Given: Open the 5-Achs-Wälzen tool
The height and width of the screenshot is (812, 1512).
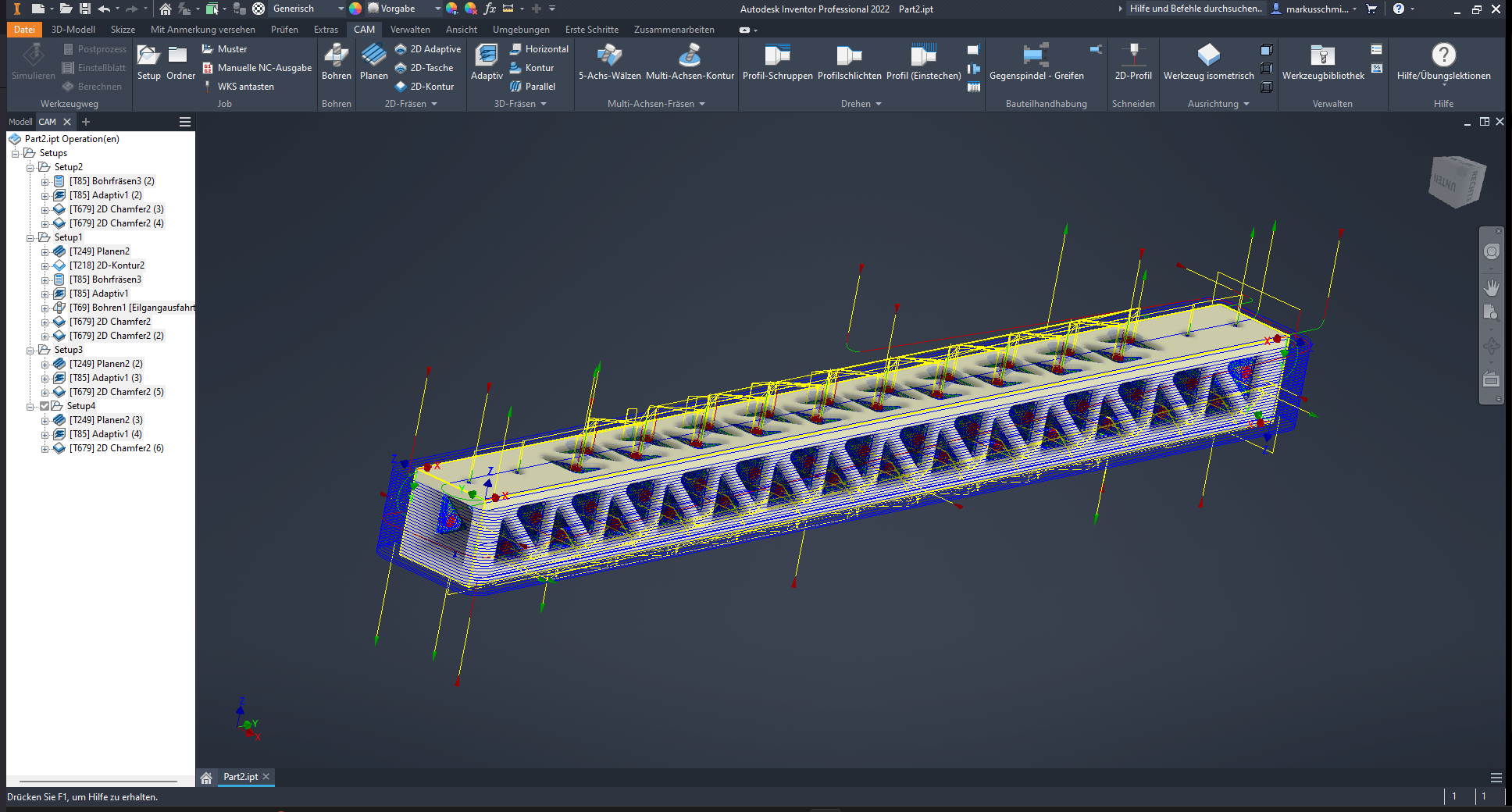Looking at the screenshot, I should point(609,62).
